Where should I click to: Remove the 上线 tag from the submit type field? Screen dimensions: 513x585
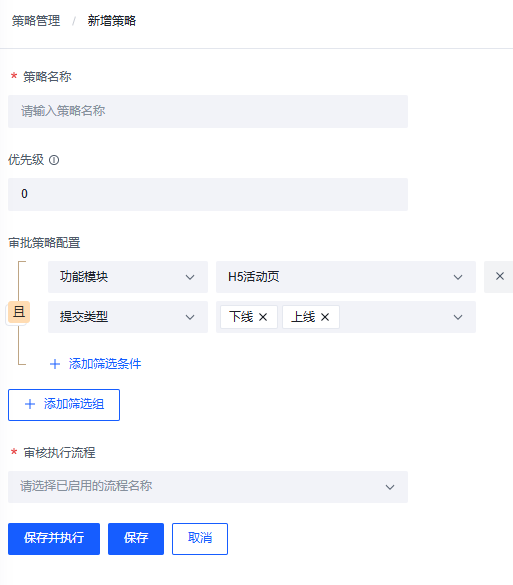325,317
